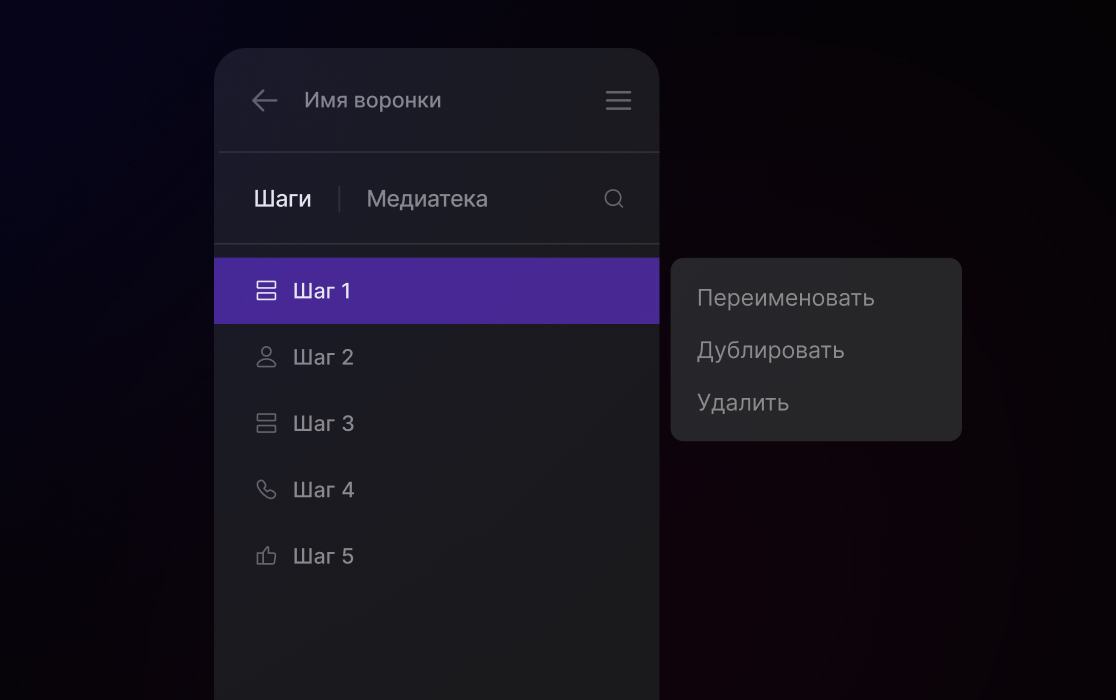Click the back arrow icon

point(264,100)
